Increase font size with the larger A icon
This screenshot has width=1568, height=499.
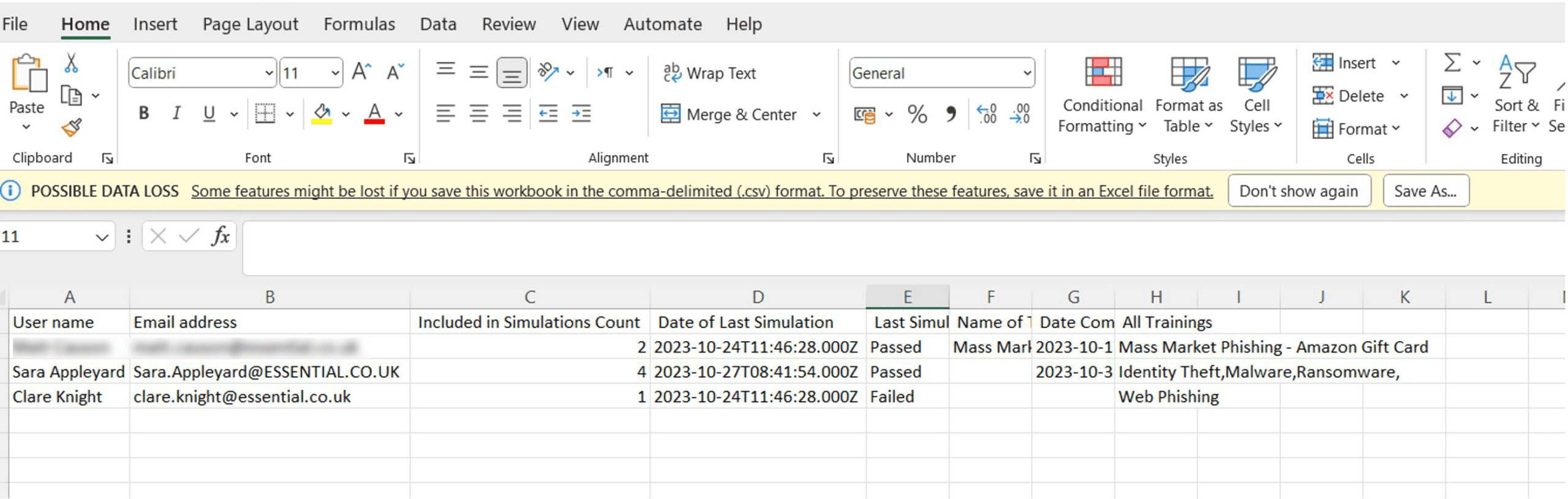[x=361, y=72]
